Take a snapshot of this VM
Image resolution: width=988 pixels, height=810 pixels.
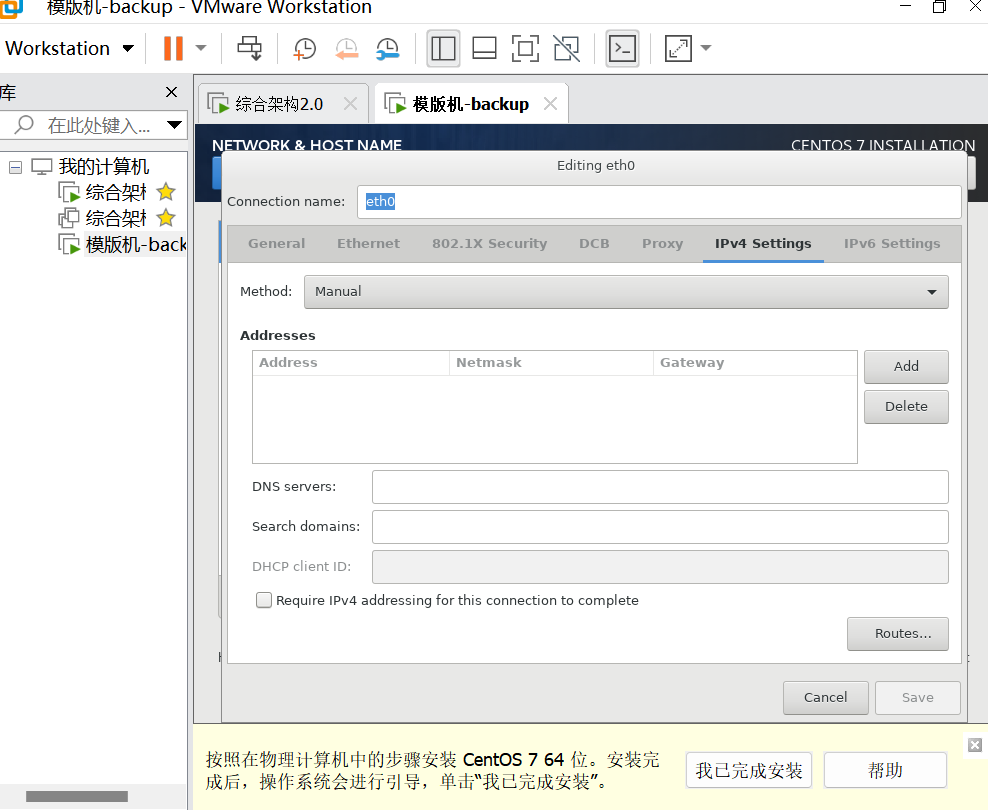click(x=304, y=48)
